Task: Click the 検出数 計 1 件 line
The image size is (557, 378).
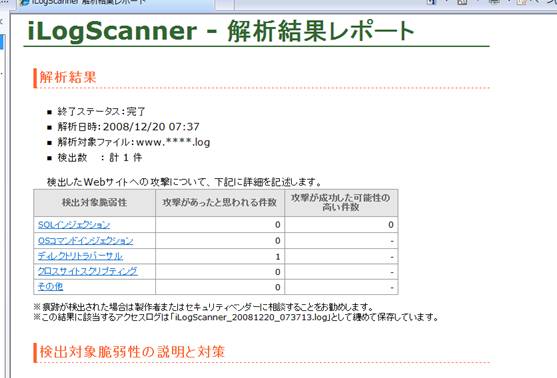Action: pos(100,157)
